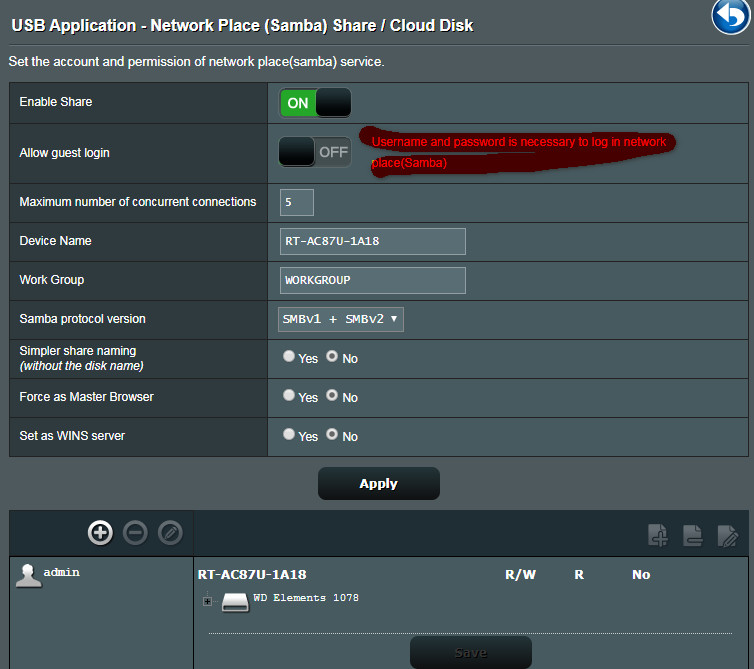The image size is (754, 669).
Task: Click the rename folder icon
Action: pyautogui.click(x=728, y=535)
